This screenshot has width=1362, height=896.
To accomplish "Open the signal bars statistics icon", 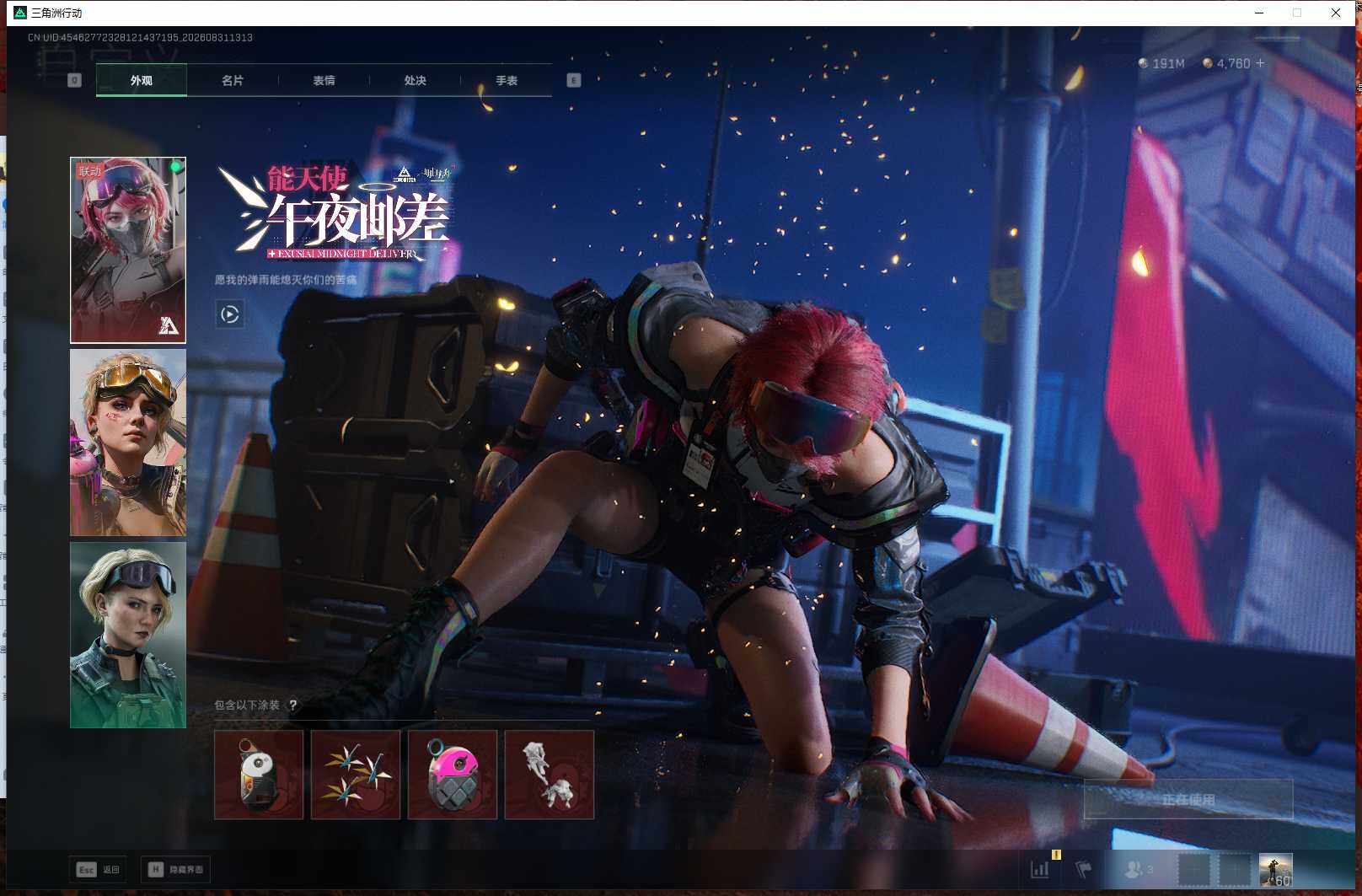I will (x=1040, y=869).
